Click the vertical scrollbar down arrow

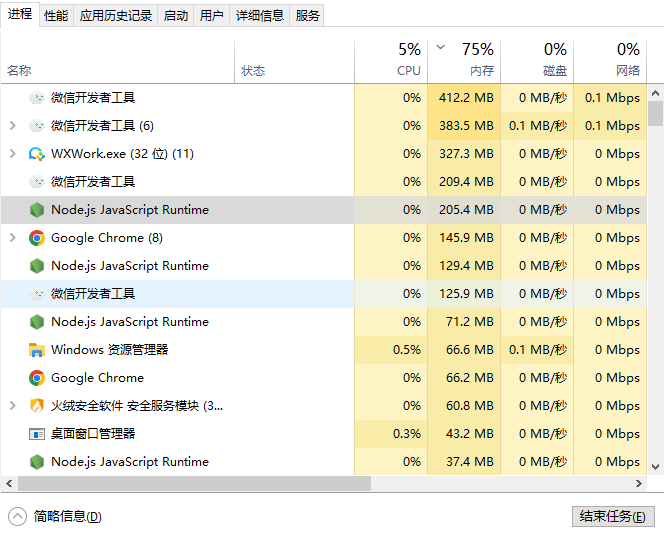coord(656,467)
